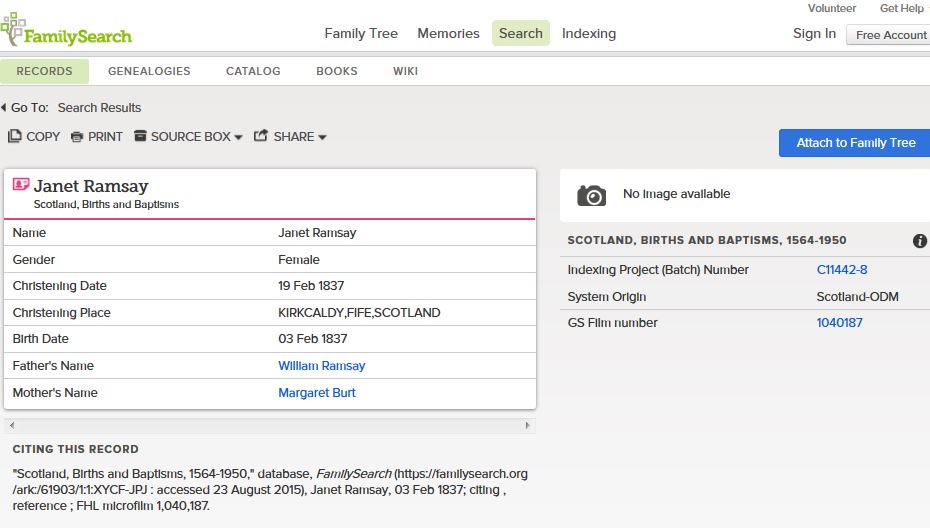Follow the Margaret Burt link

(x=316, y=393)
